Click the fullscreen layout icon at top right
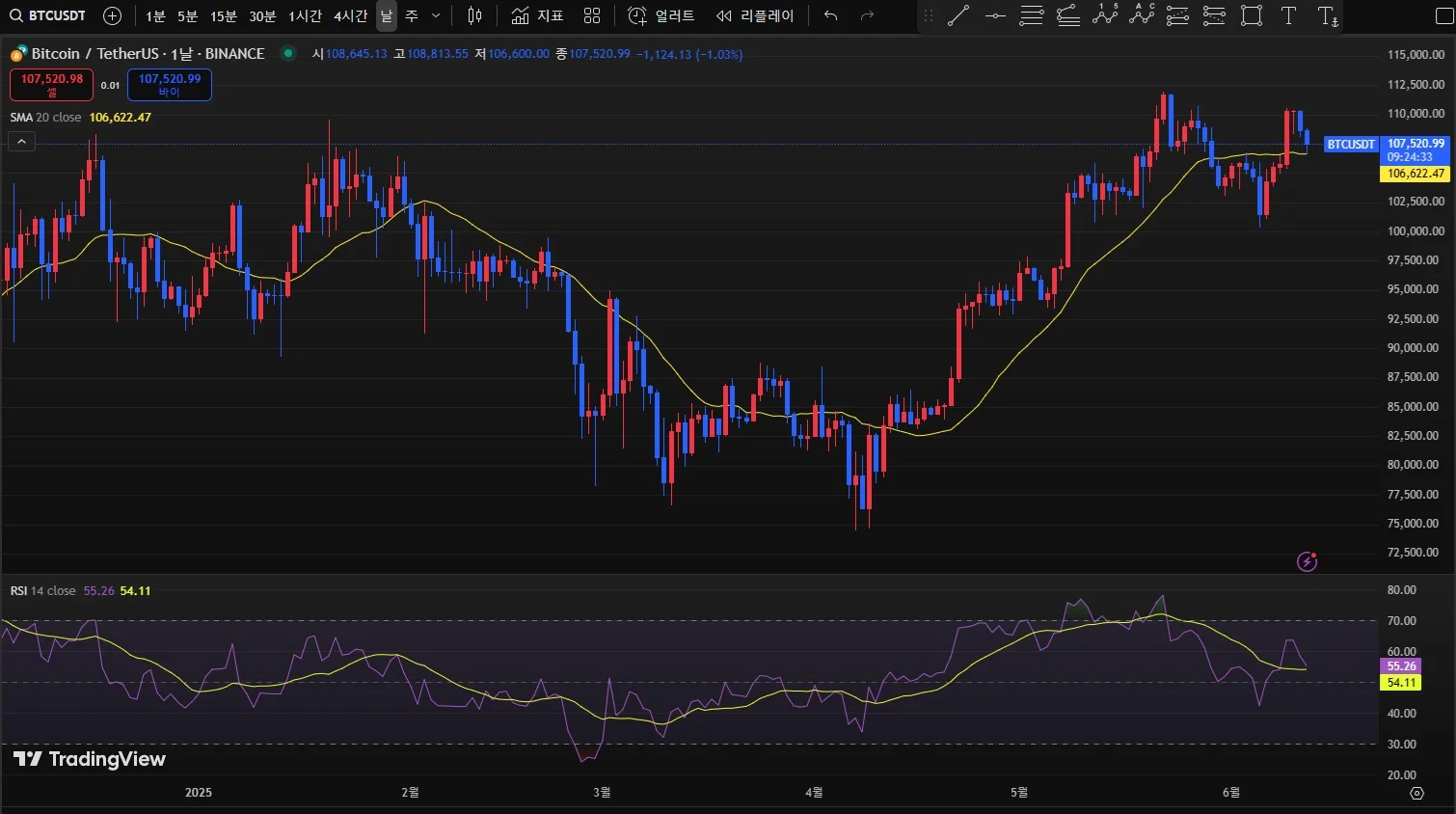 click(1443, 15)
